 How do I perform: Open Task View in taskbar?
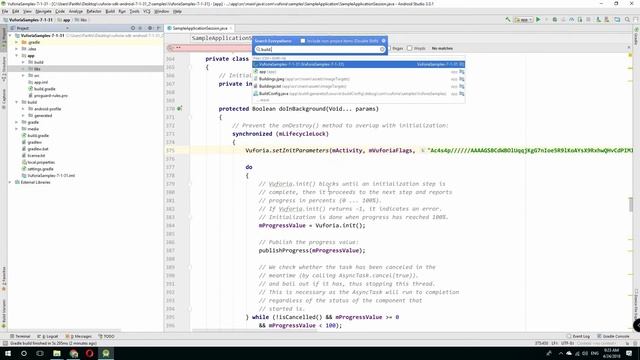[x=40, y=353]
